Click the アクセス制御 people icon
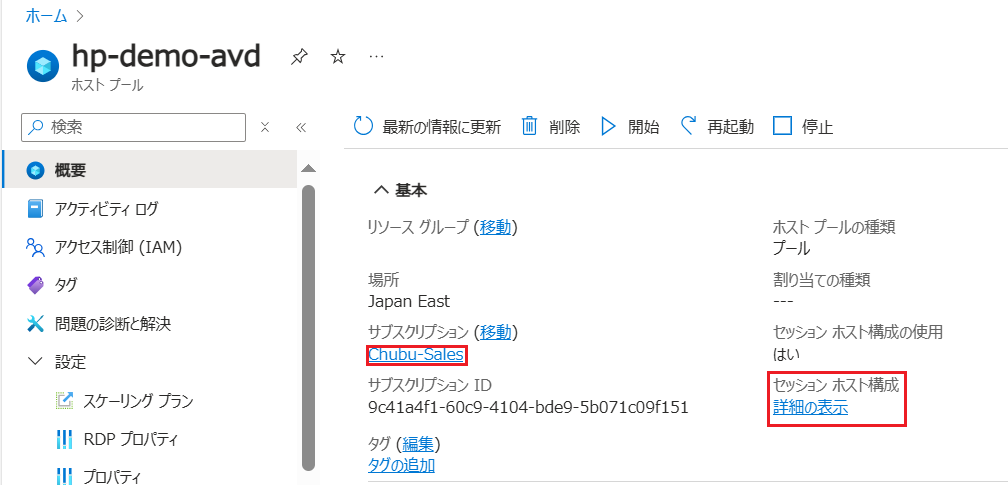Image resolution: width=1008 pixels, height=485 pixels. [35, 247]
